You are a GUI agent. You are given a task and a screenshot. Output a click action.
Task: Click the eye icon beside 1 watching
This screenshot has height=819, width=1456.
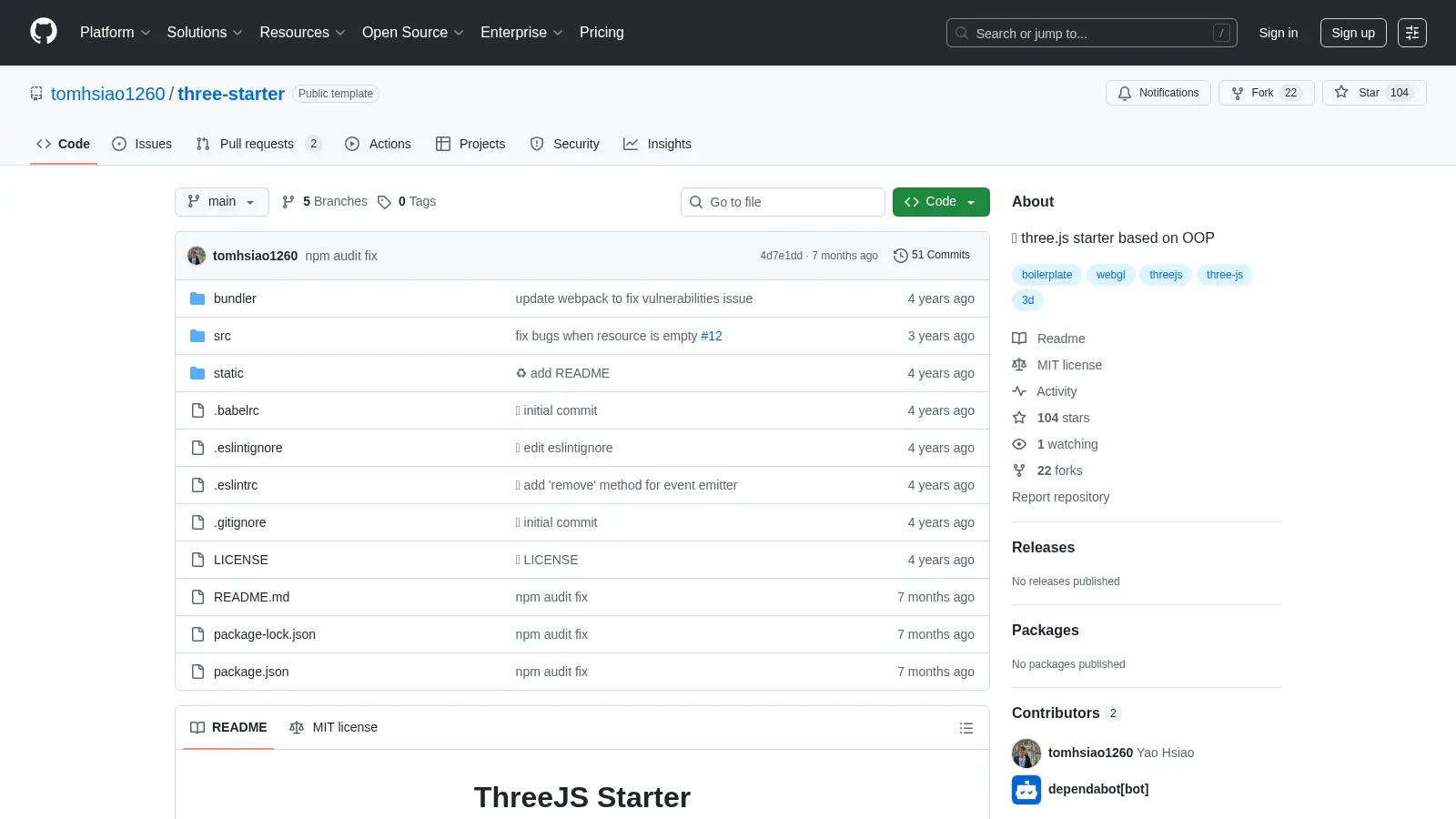pyautogui.click(x=1019, y=444)
